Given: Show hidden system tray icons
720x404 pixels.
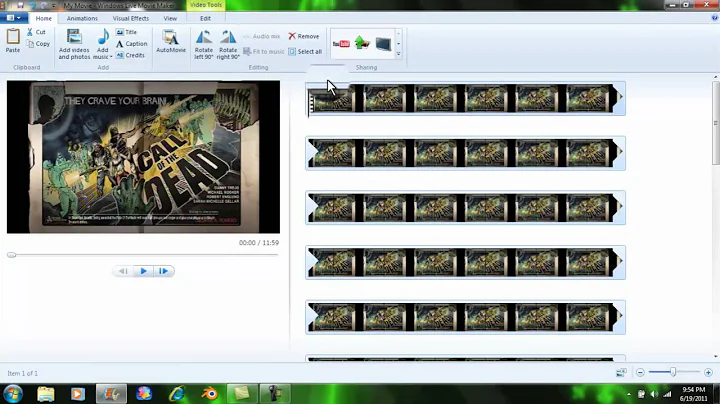Looking at the screenshot, I should [629, 394].
